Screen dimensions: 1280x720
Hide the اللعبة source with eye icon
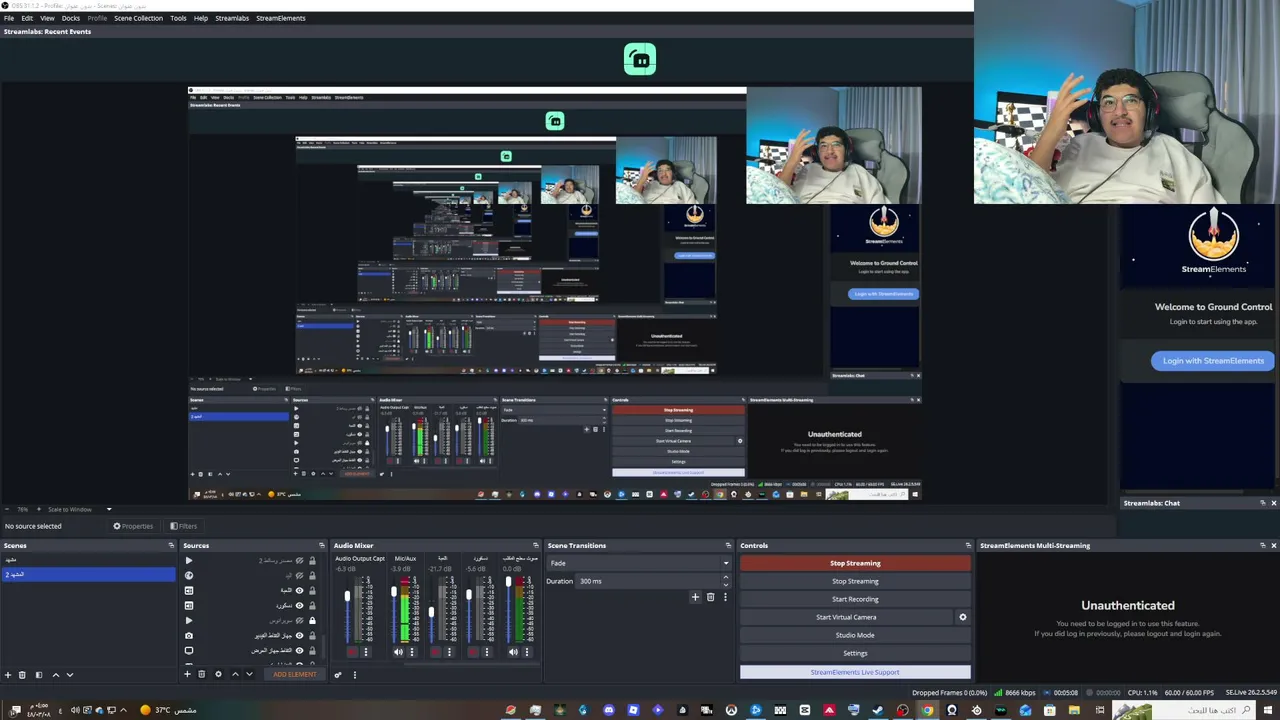click(299, 591)
